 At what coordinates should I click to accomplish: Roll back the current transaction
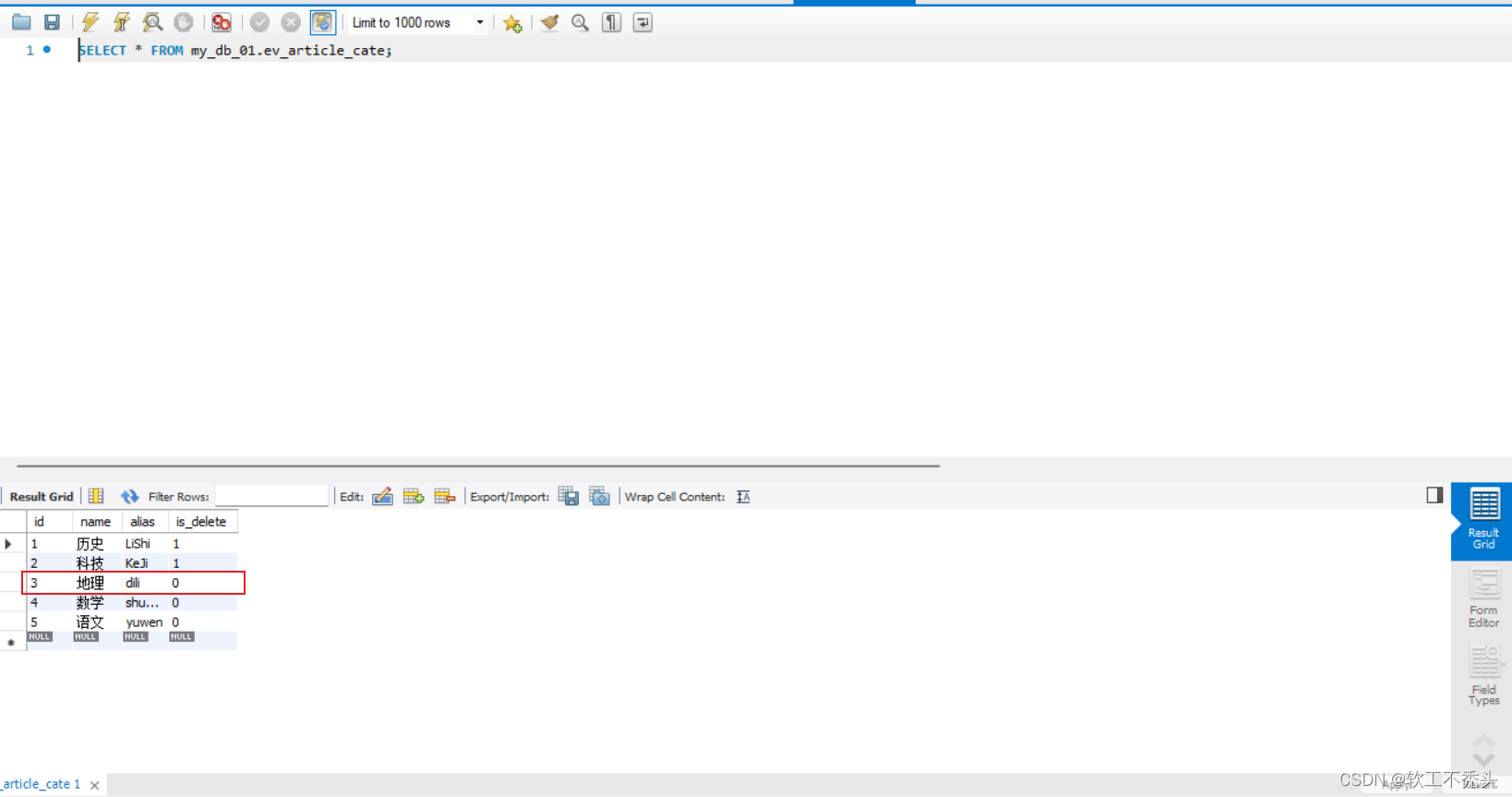pos(291,22)
